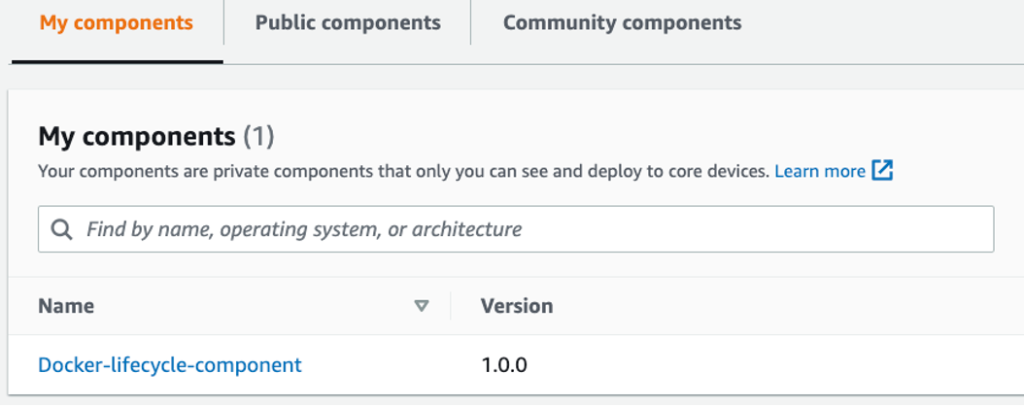Click the magnifier icon in the search box
The width and height of the screenshot is (1024, 406).
(x=62, y=230)
